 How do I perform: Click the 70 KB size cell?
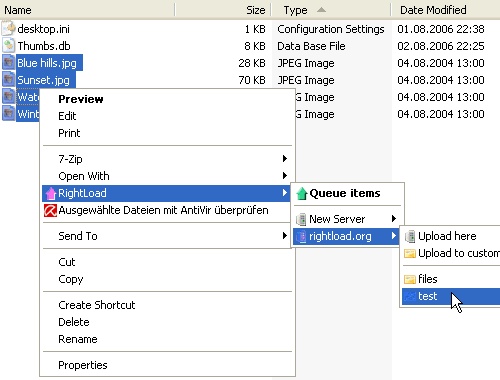click(252, 80)
